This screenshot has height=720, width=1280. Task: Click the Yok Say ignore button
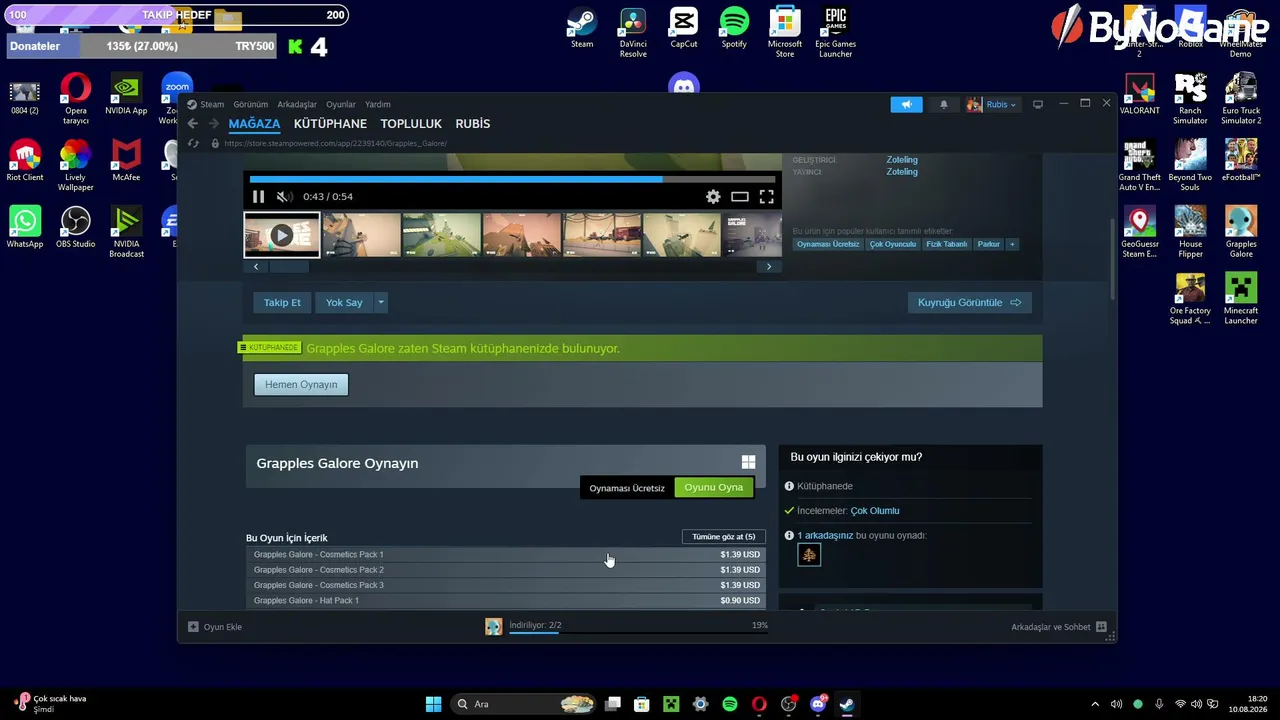344,302
